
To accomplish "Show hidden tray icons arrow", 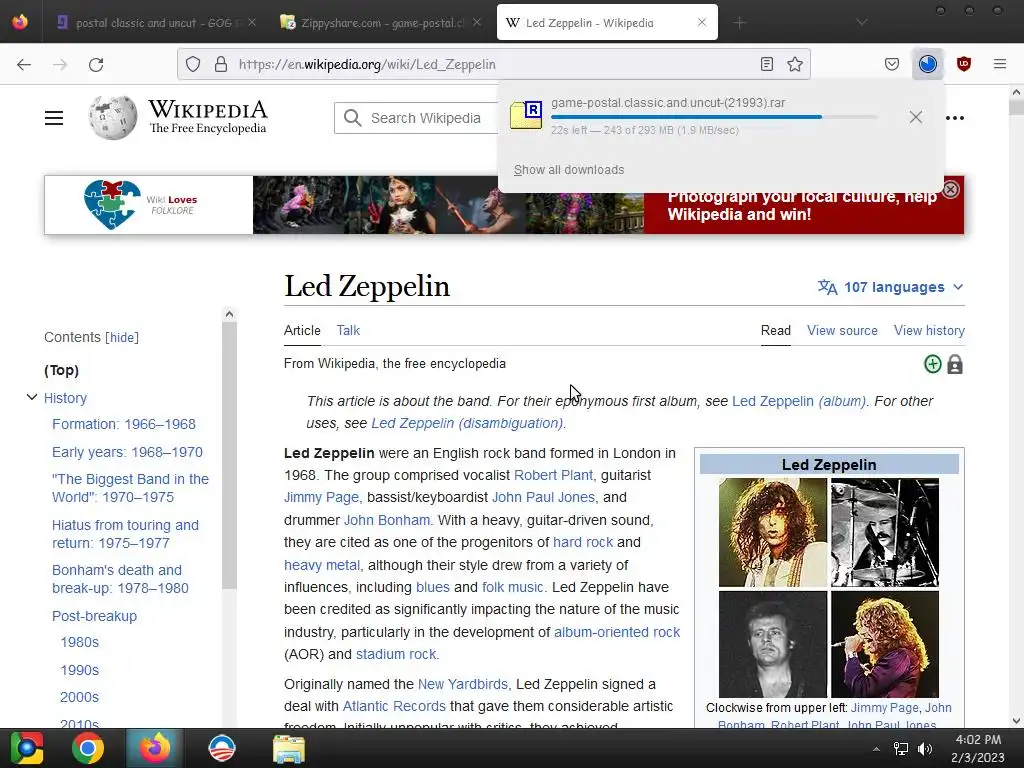I will coord(876,749).
